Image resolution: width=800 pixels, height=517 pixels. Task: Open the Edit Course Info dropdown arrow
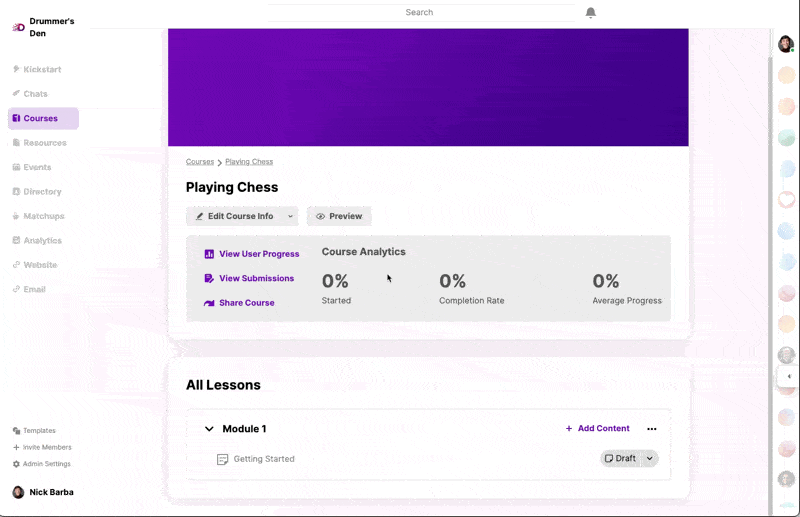click(290, 216)
